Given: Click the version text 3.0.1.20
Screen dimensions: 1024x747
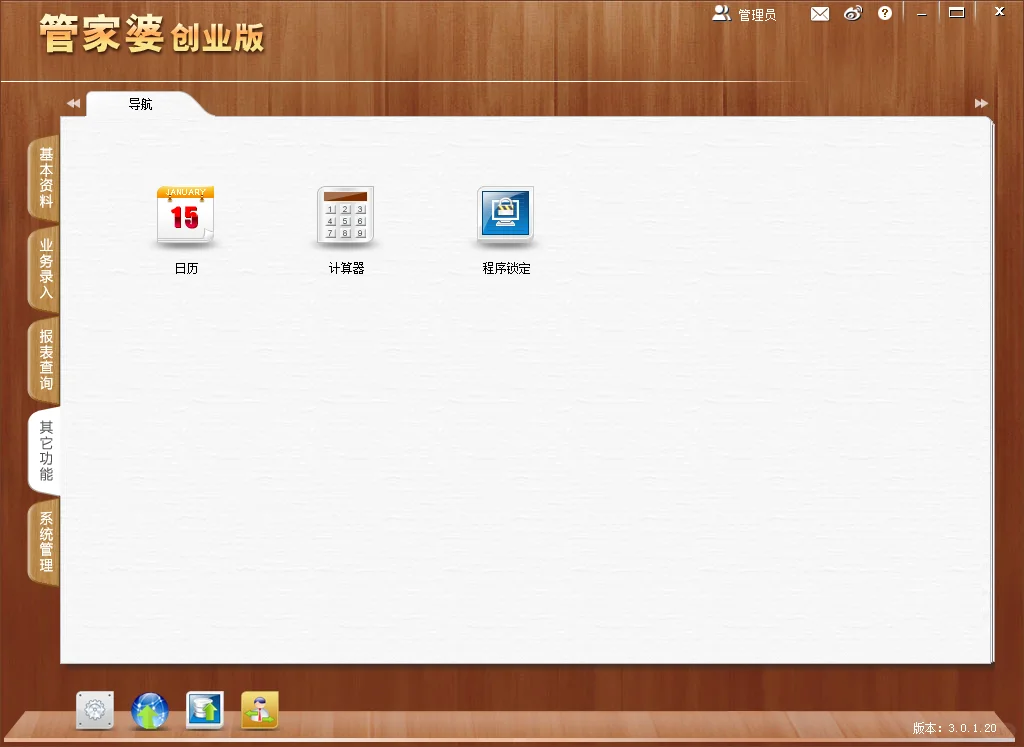Looking at the screenshot, I should point(972,728).
